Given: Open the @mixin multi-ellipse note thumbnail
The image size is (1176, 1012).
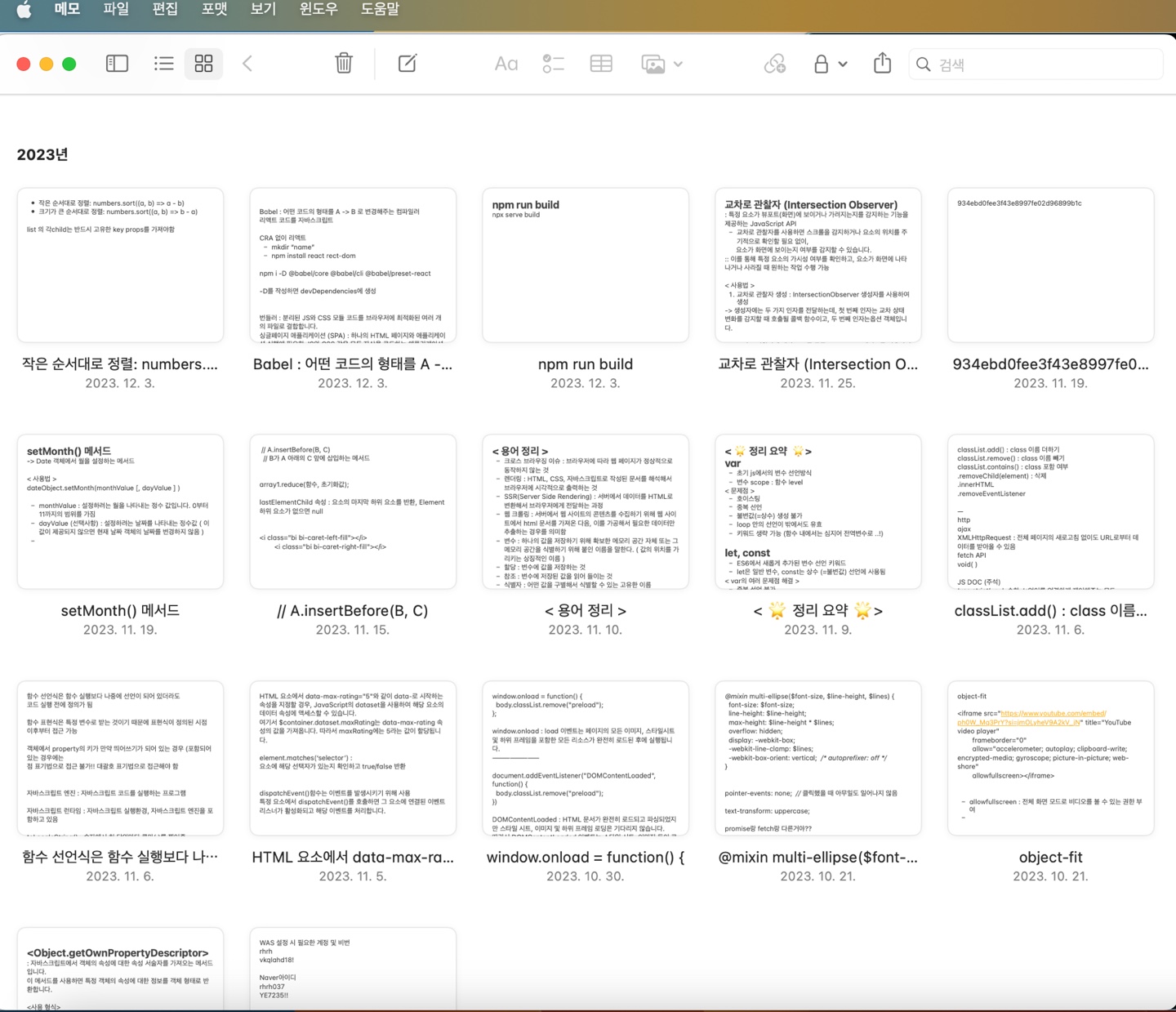Looking at the screenshot, I should 818,759.
